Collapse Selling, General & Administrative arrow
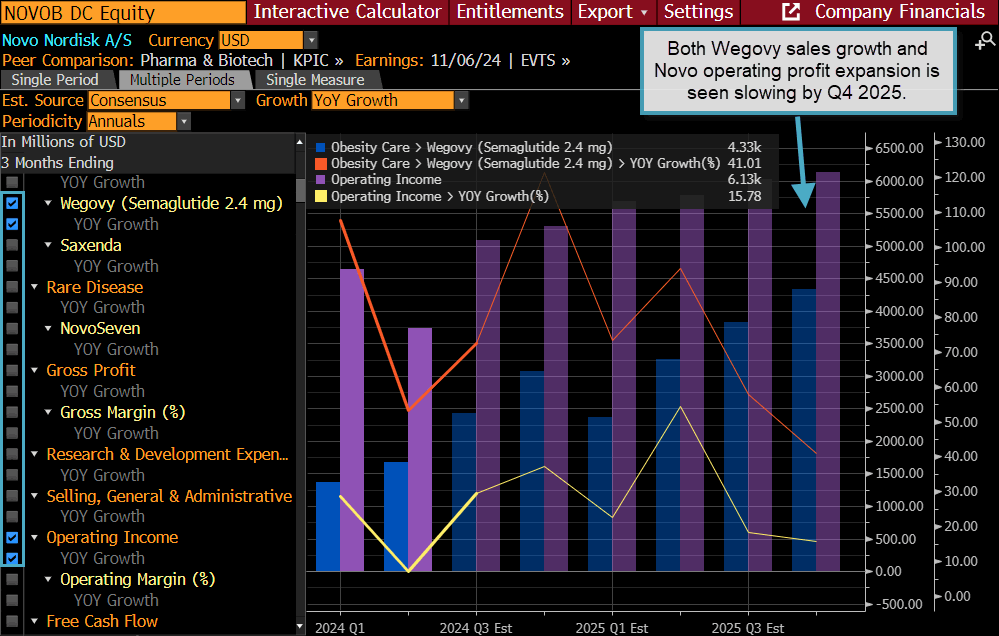This screenshot has width=999, height=636. [x=34, y=496]
